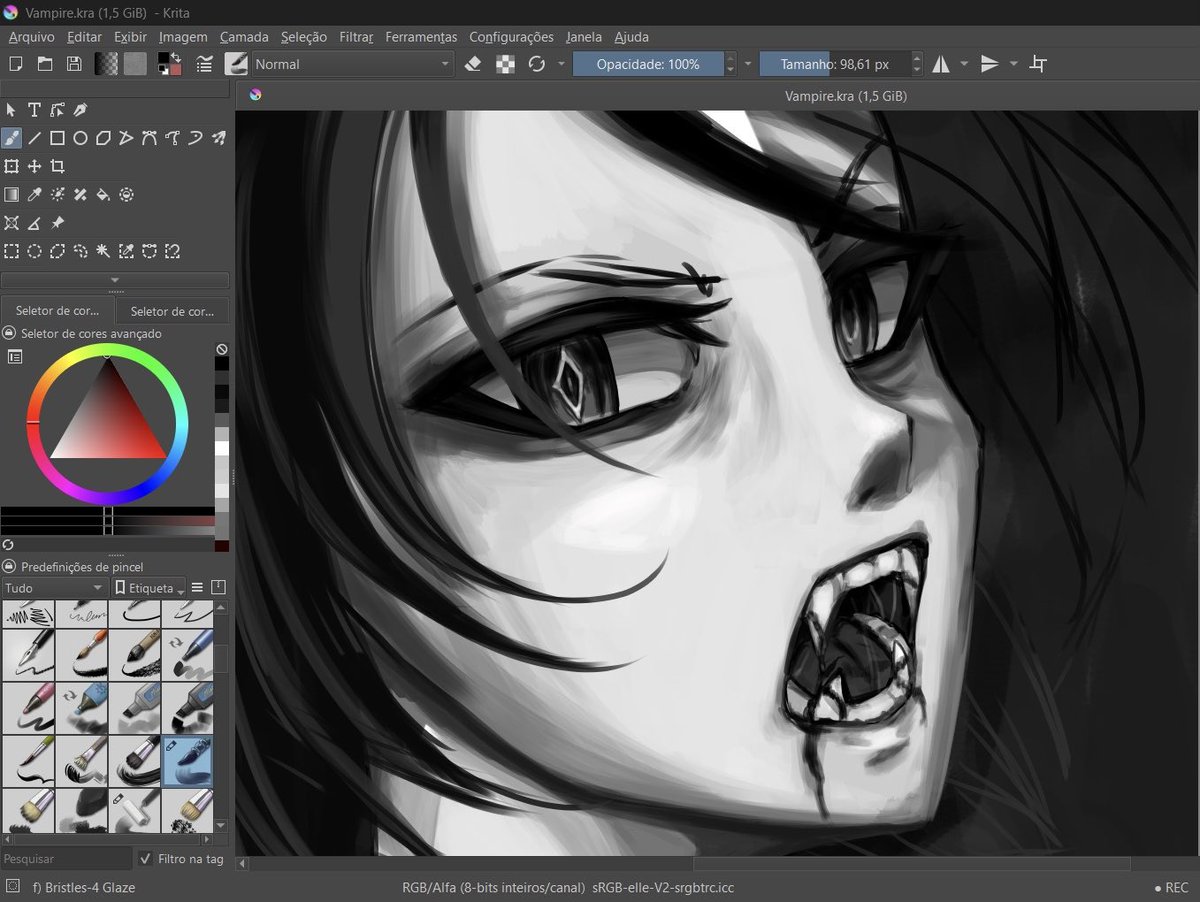This screenshot has height=902, width=1200.
Task: Select the Fill bucket tool
Action: click(x=103, y=194)
